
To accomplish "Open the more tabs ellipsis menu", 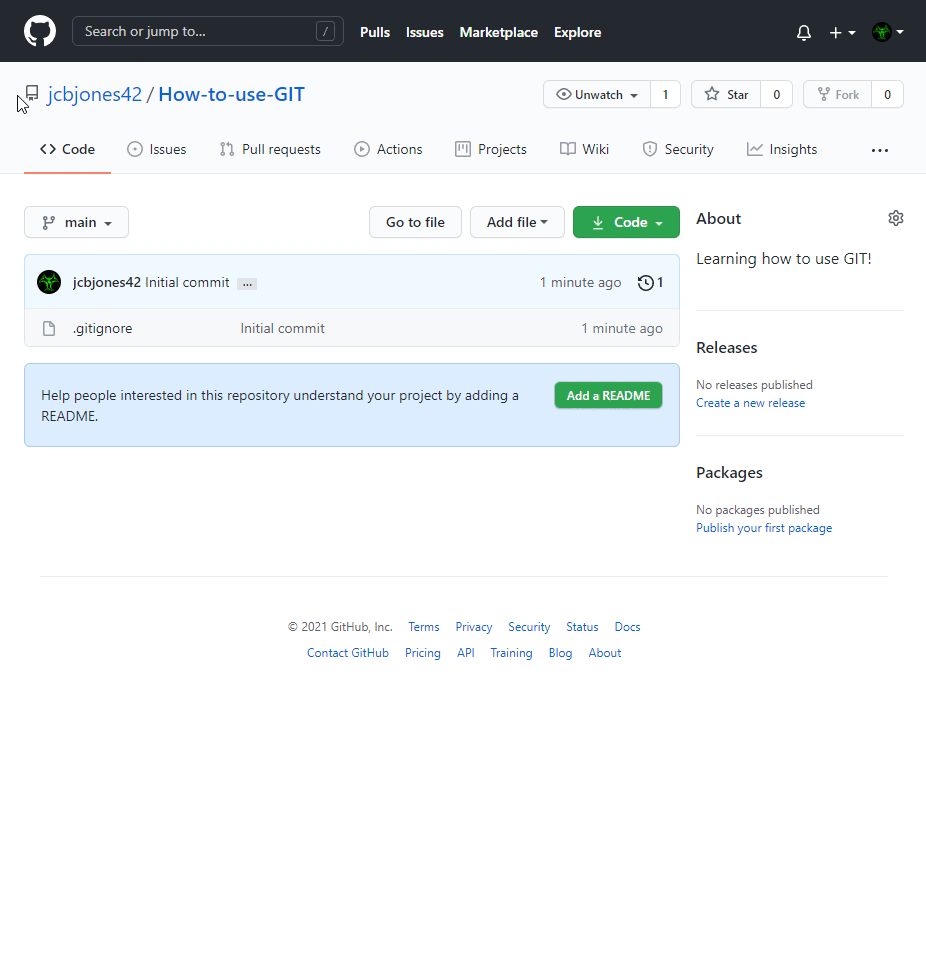I will point(879,150).
